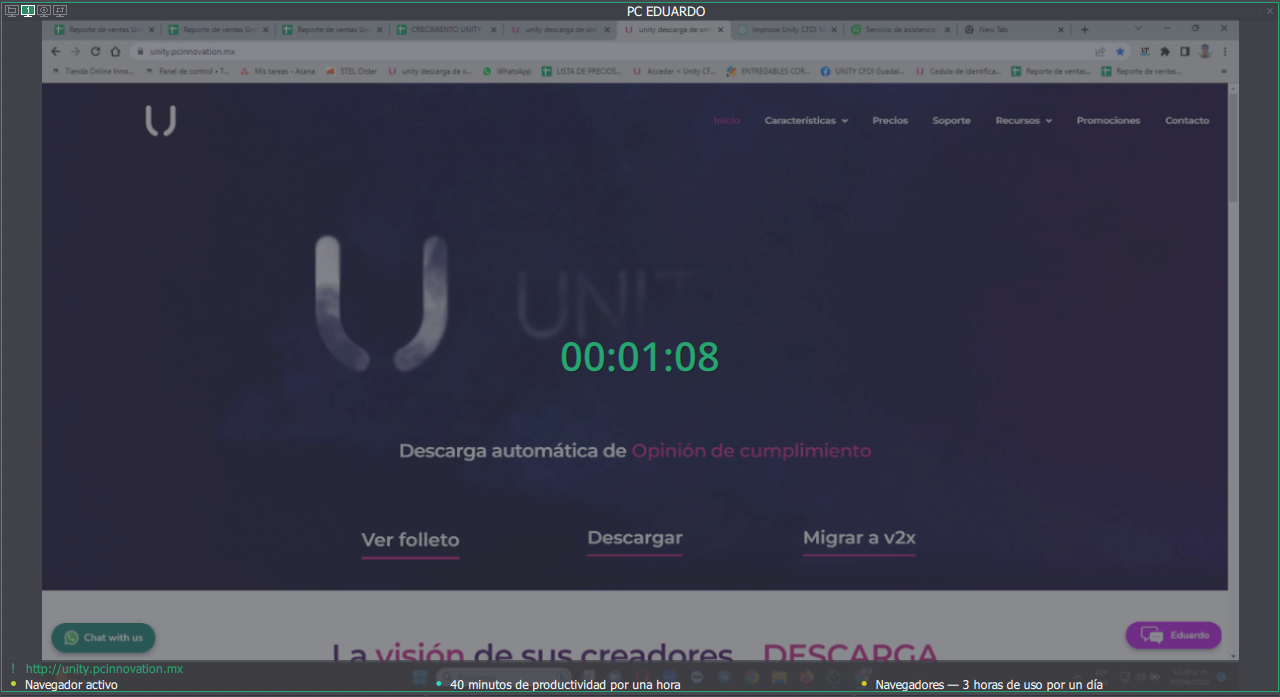The width and height of the screenshot is (1280, 697).
Task: Click the screen switch arrows icon
Action: point(60,10)
